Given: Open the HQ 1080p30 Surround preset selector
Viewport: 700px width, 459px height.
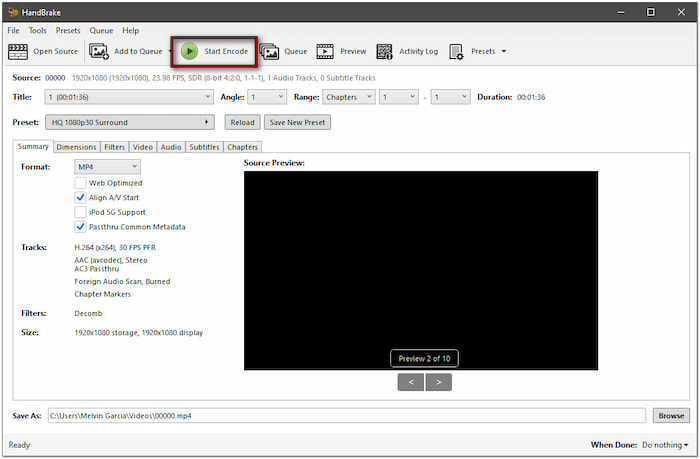Looking at the screenshot, I should (x=129, y=122).
